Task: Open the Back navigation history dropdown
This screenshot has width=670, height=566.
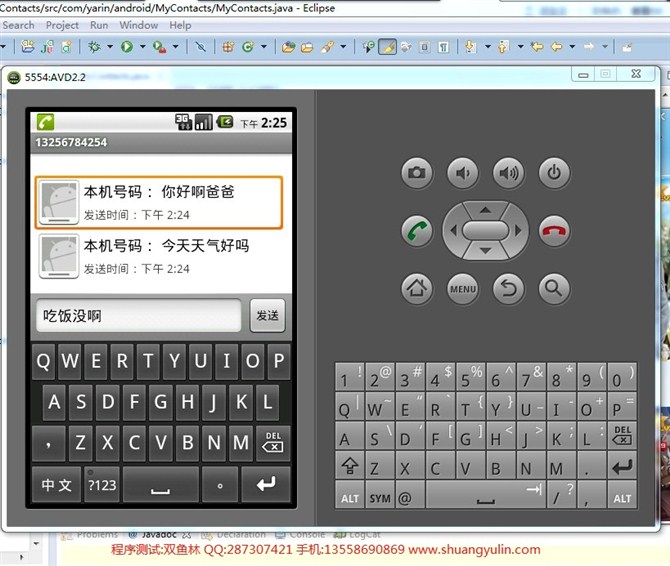Action: pyautogui.click(x=572, y=46)
